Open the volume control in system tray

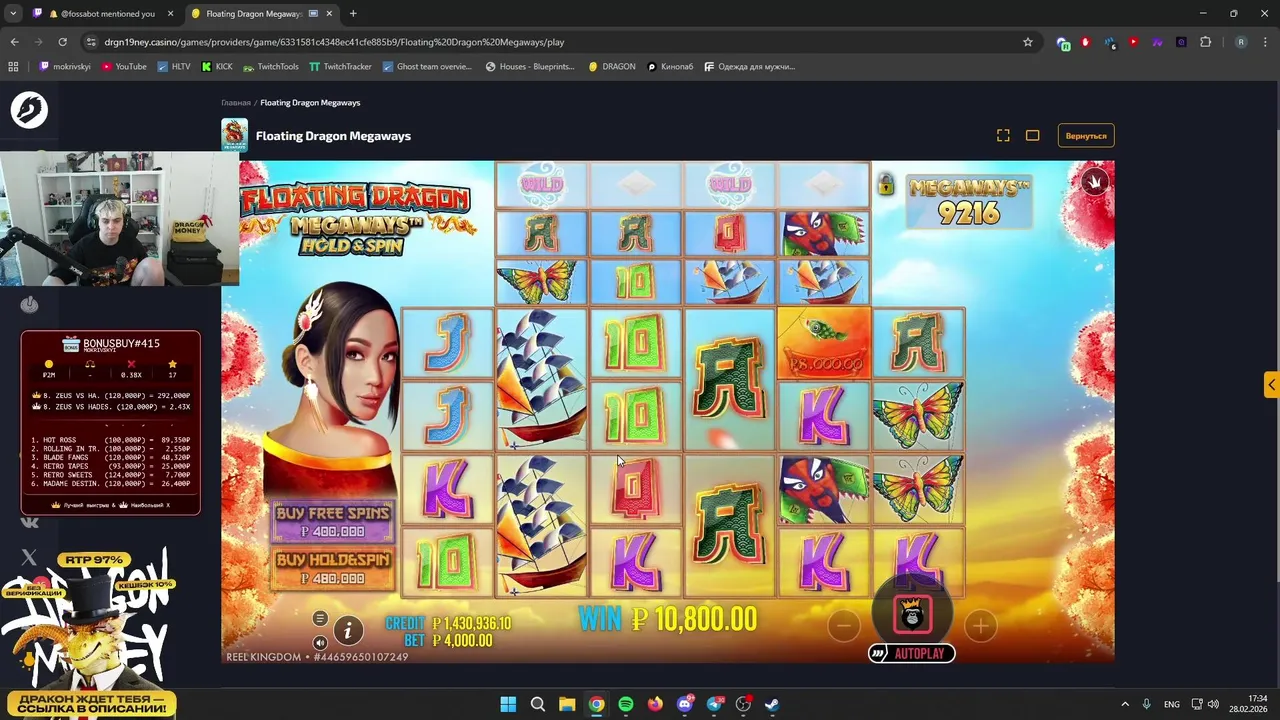1214,704
